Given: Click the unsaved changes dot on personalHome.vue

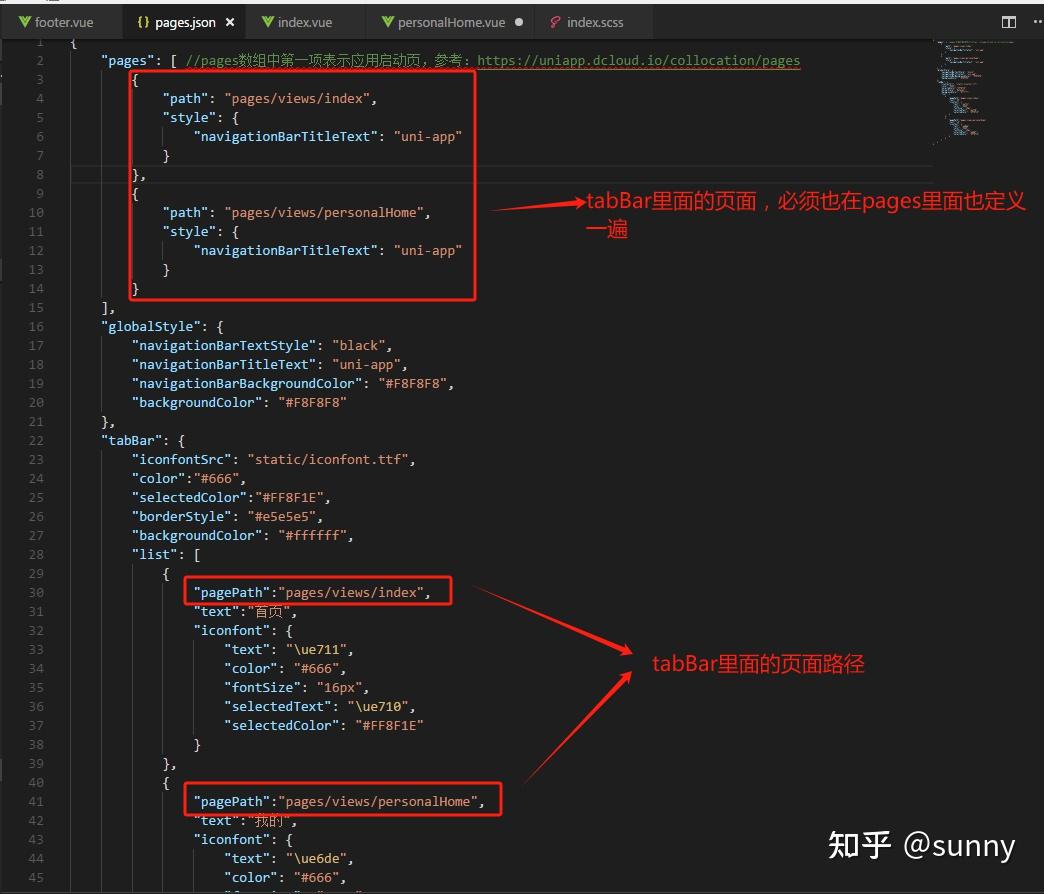Looking at the screenshot, I should [x=518, y=21].
